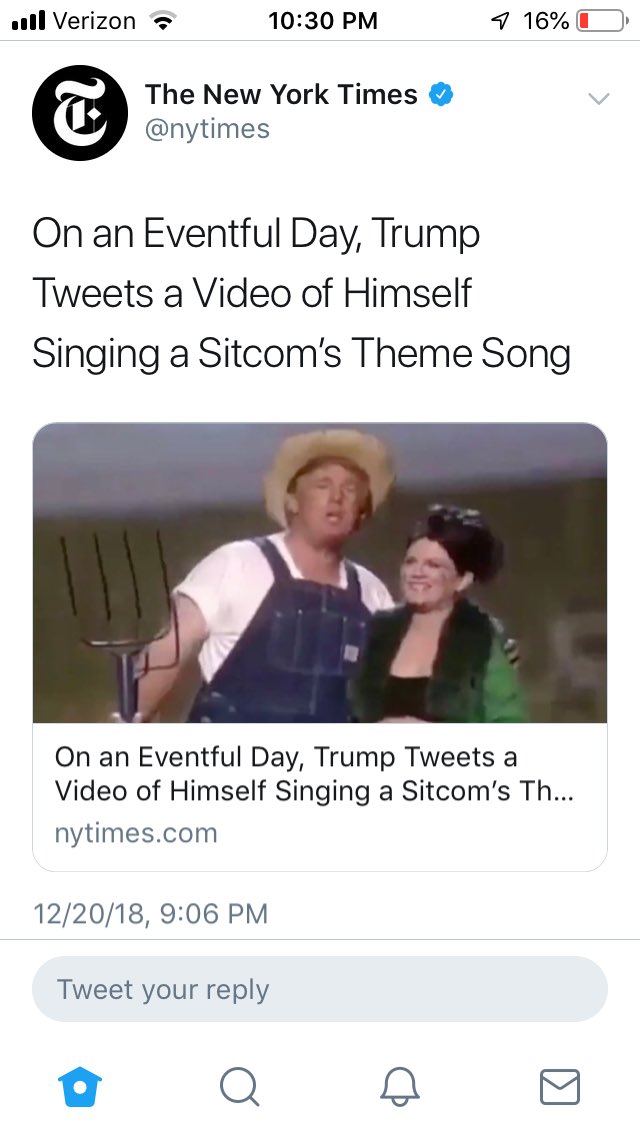The height and width of the screenshot is (1136, 640).
Task: Open the Search magnifier tab
Action: 239,1087
